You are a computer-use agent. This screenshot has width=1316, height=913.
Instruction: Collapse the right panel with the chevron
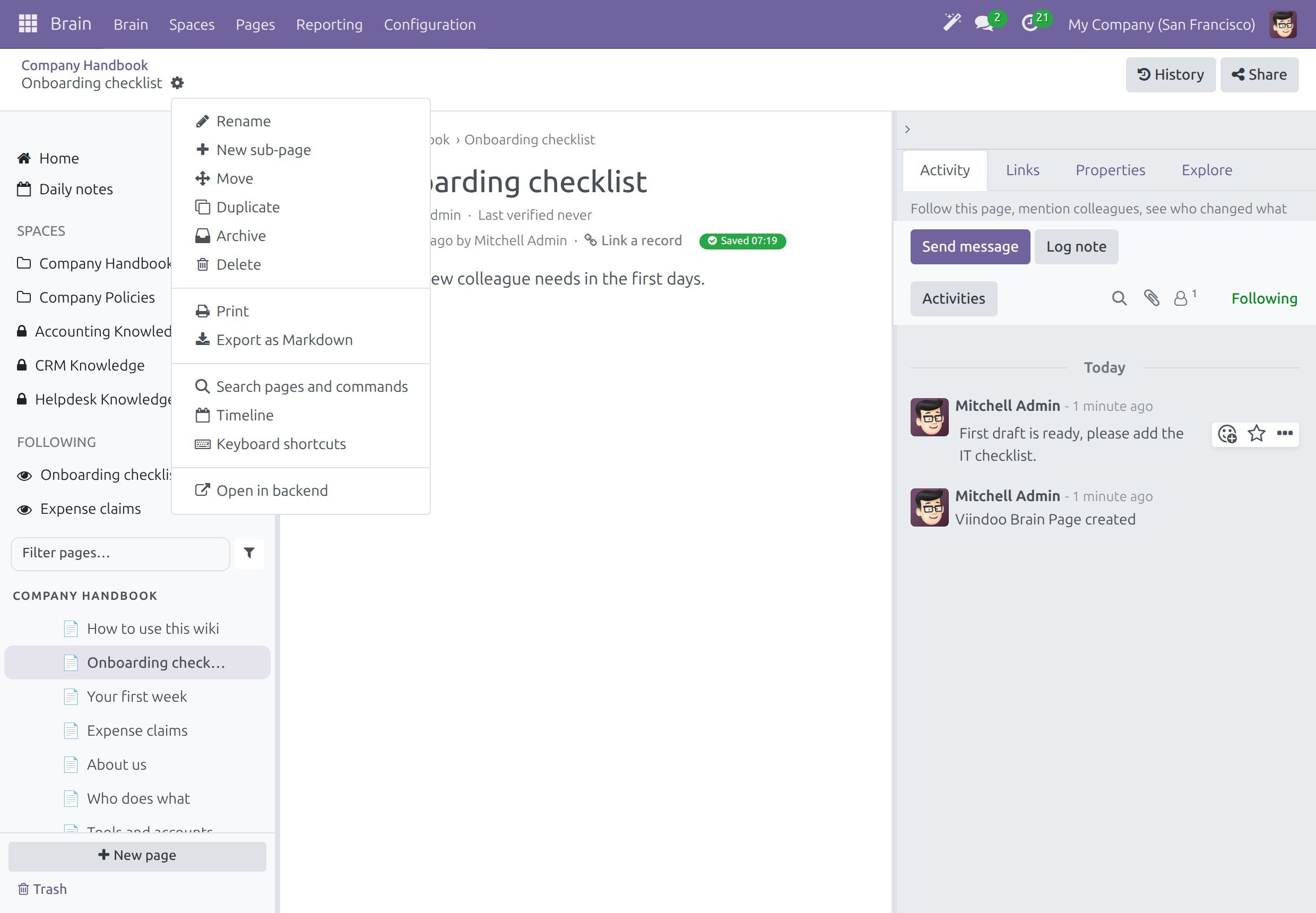pyautogui.click(x=907, y=130)
